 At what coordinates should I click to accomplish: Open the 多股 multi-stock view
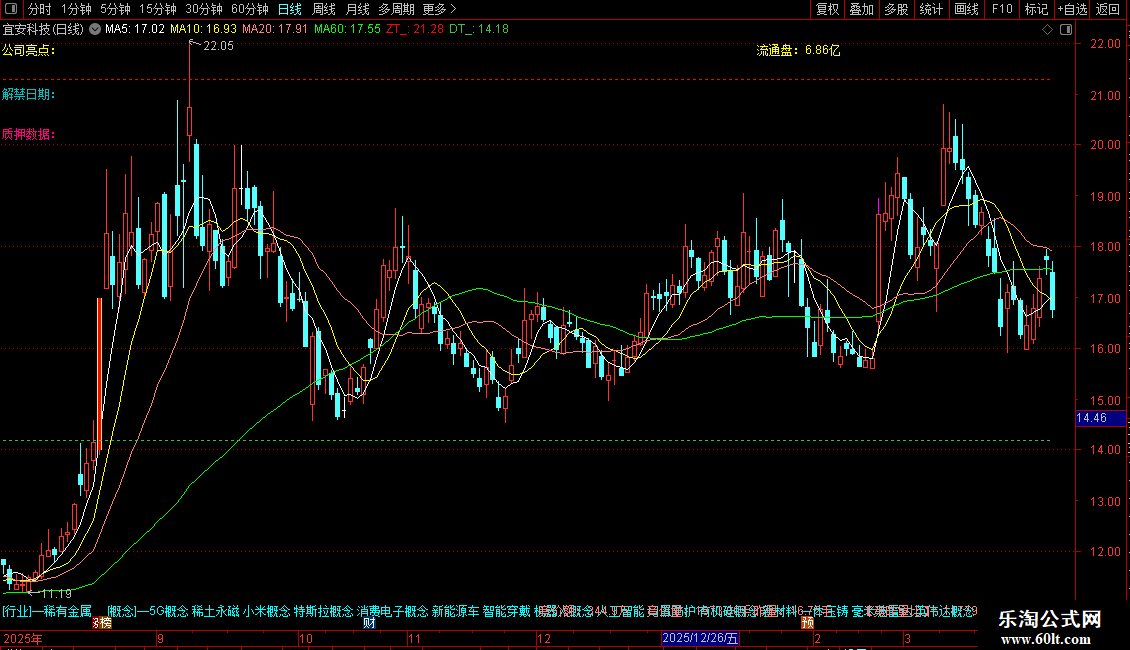tap(896, 9)
